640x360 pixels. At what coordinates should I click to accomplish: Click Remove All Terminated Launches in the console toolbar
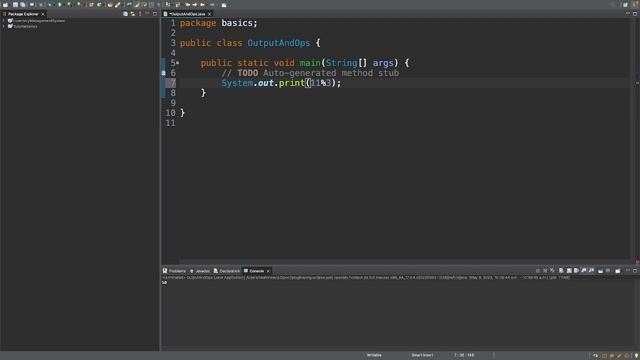tap(553, 271)
